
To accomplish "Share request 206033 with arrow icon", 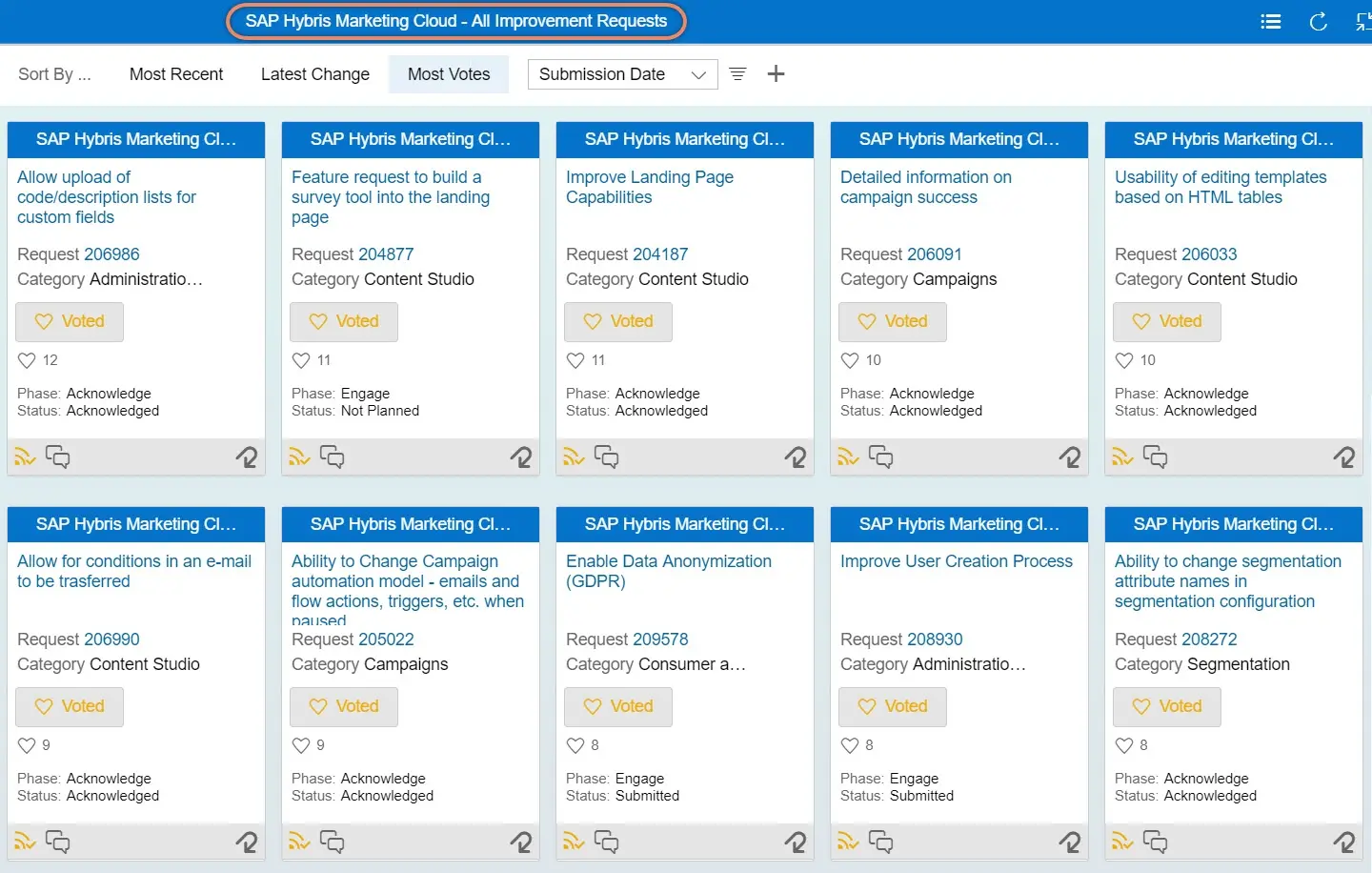I will (1344, 457).
